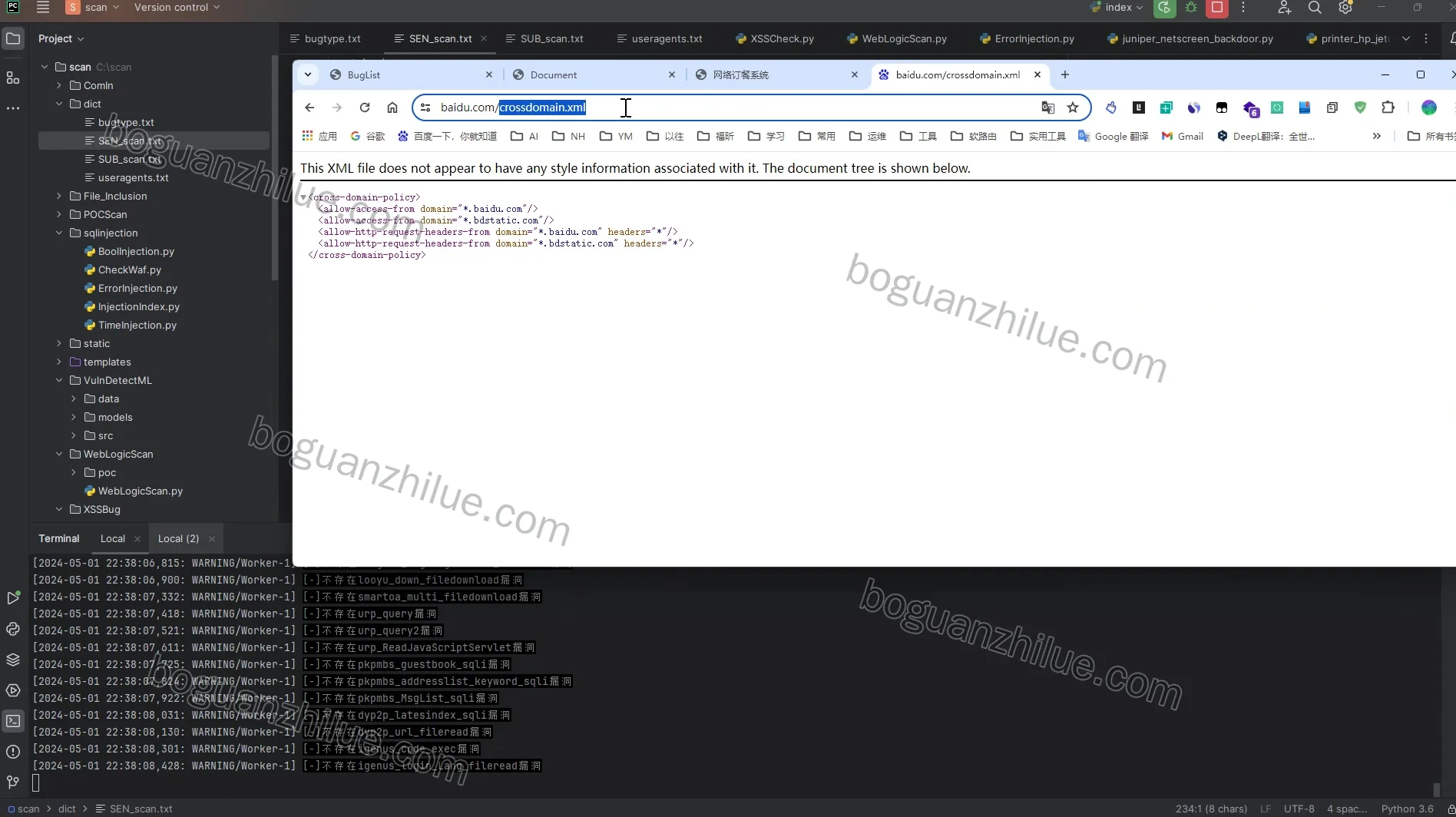Viewport: 1456px width, 817px height.
Task: Open the Git tool window icon
Action: click(13, 782)
